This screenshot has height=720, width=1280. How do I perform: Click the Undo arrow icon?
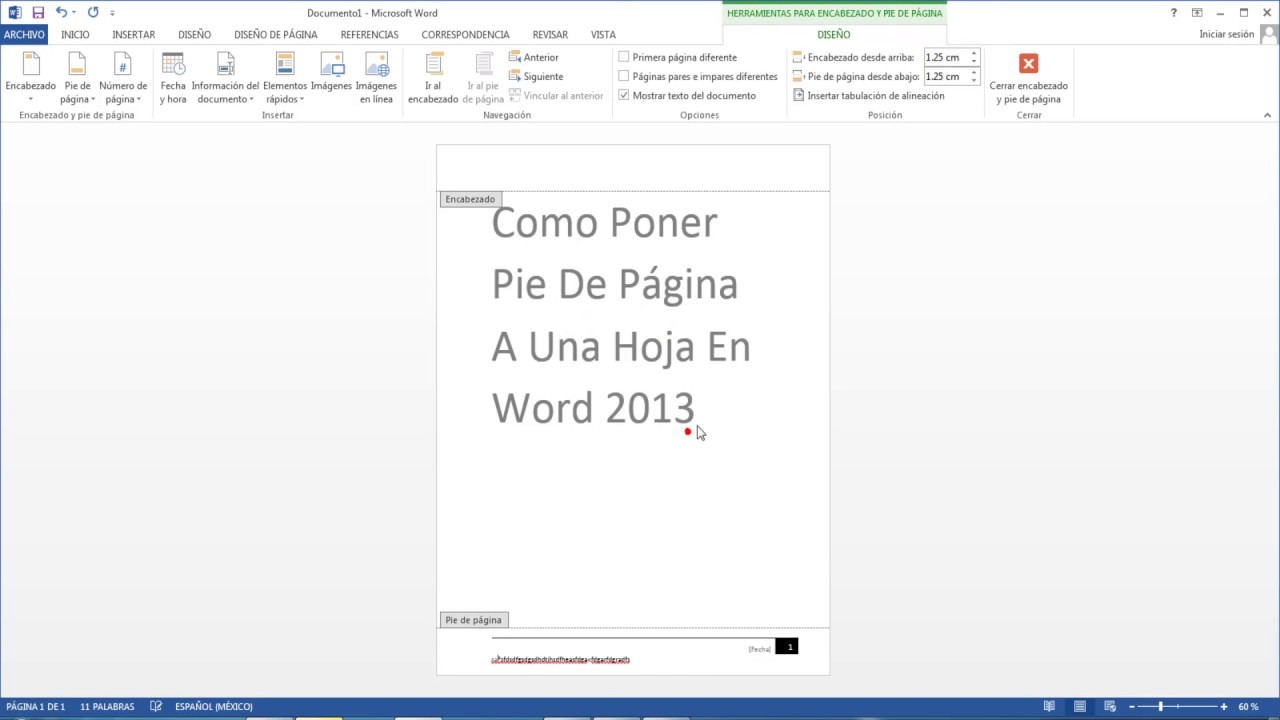coord(62,13)
